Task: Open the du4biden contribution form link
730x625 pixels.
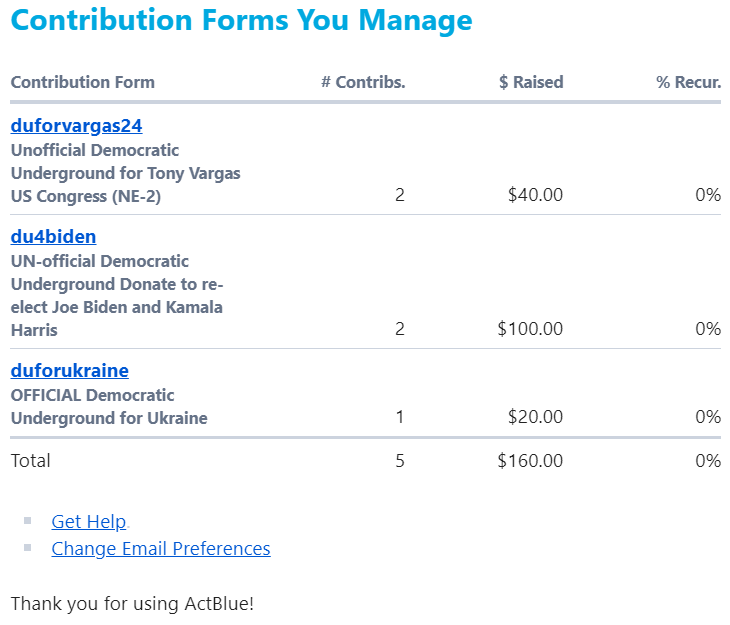Action: [53, 237]
